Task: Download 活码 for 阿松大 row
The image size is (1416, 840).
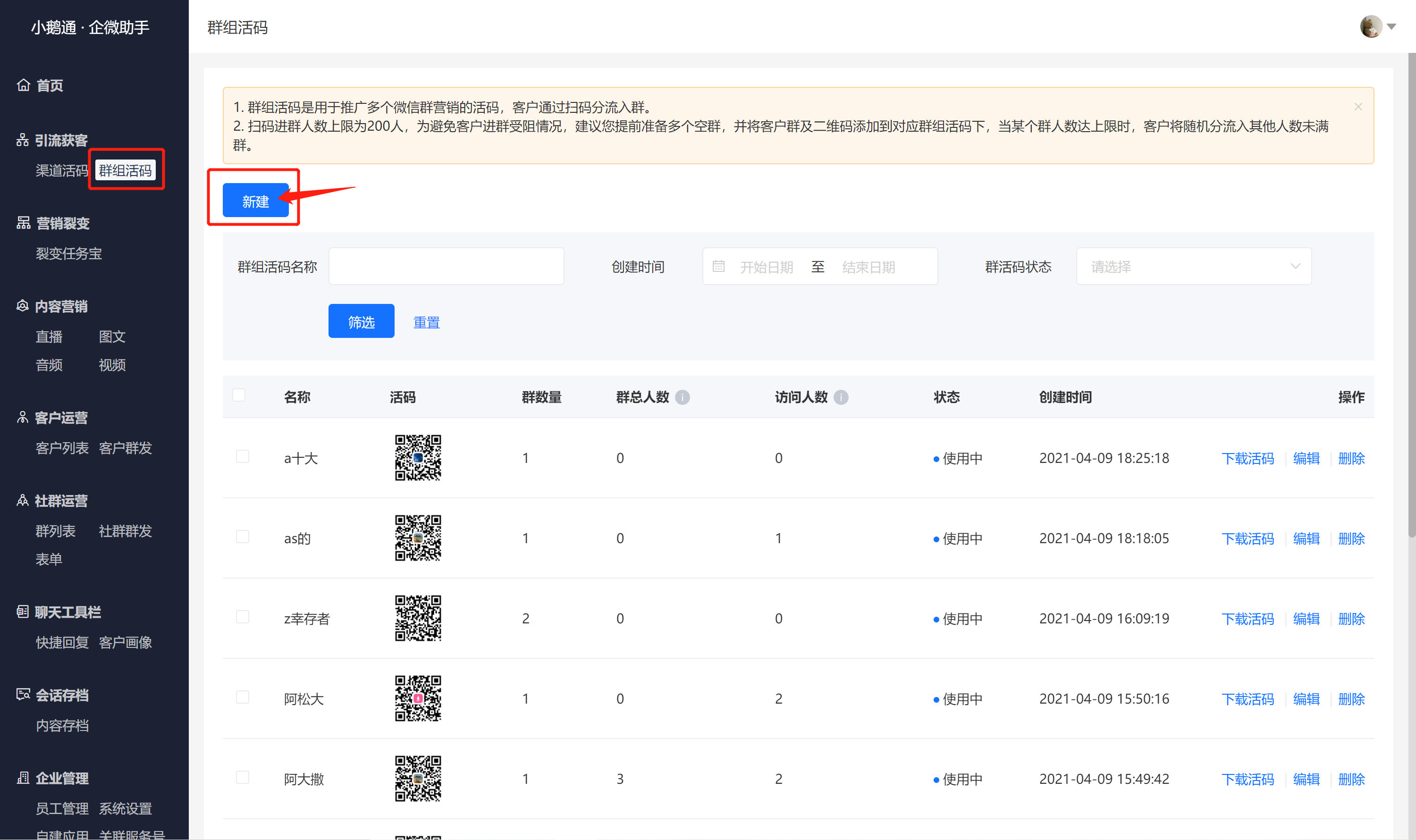Action: click(x=1247, y=699)
